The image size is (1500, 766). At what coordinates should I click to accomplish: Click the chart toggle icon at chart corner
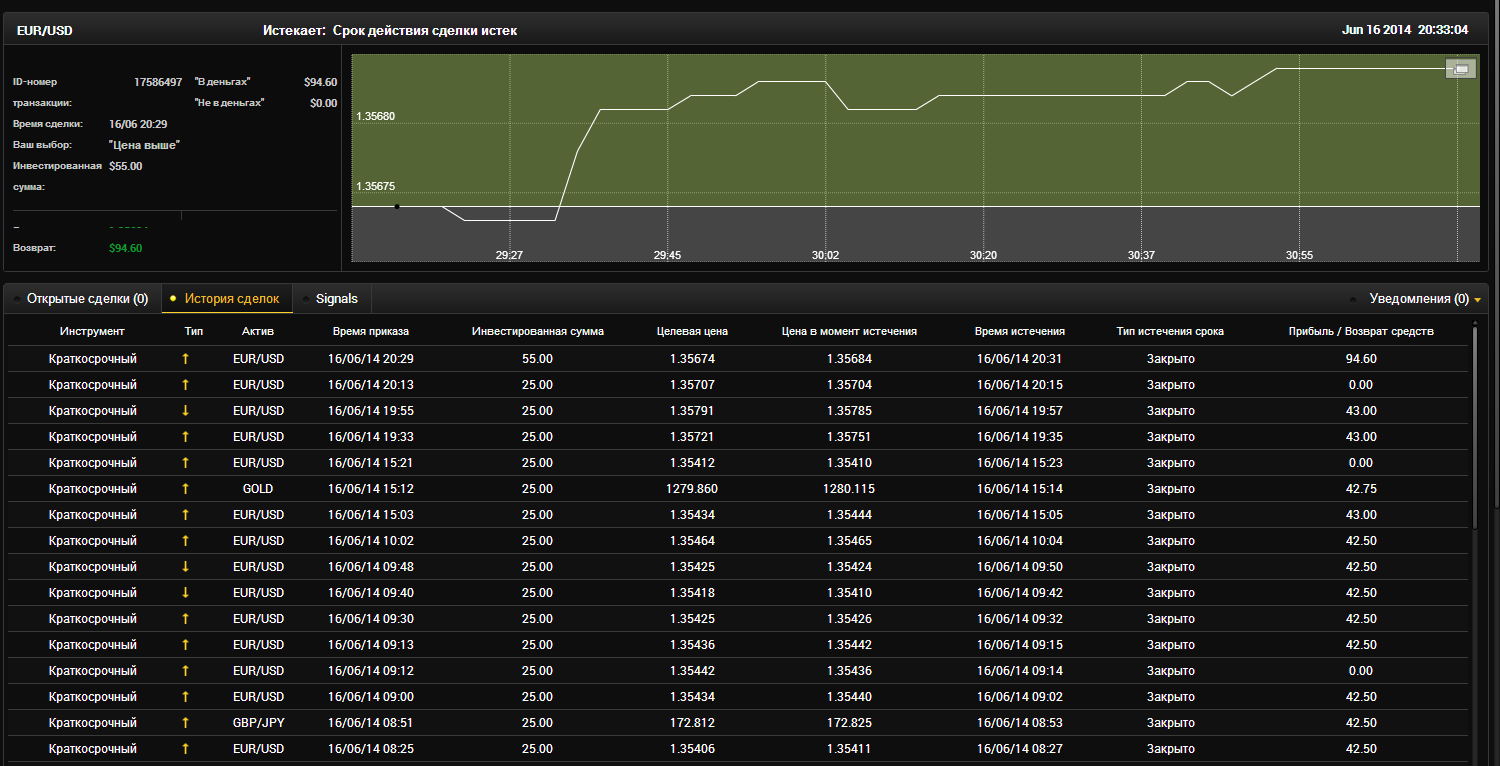click(x=1460, y=69)
